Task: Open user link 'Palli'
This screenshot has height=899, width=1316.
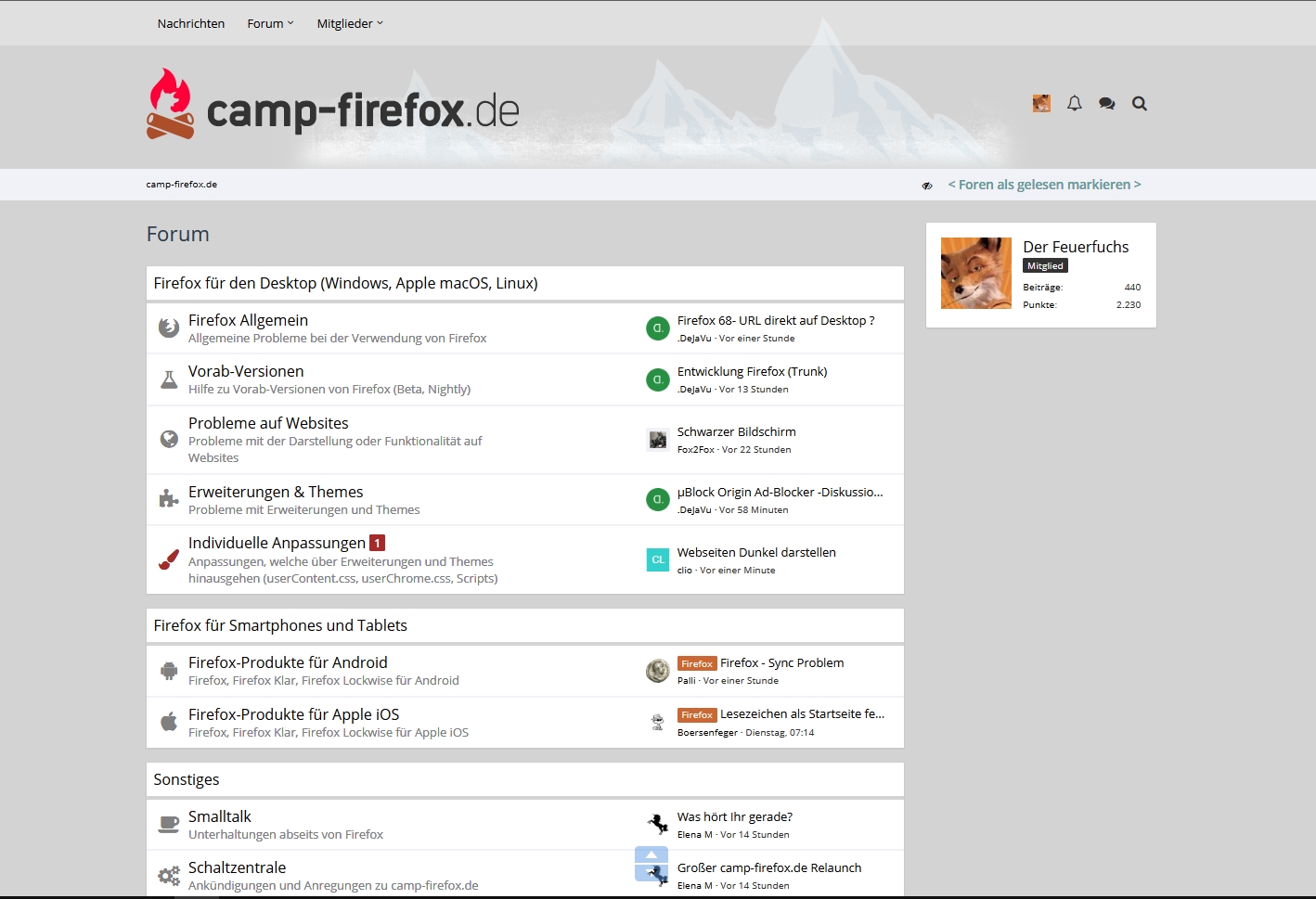Action: [687, 681]
